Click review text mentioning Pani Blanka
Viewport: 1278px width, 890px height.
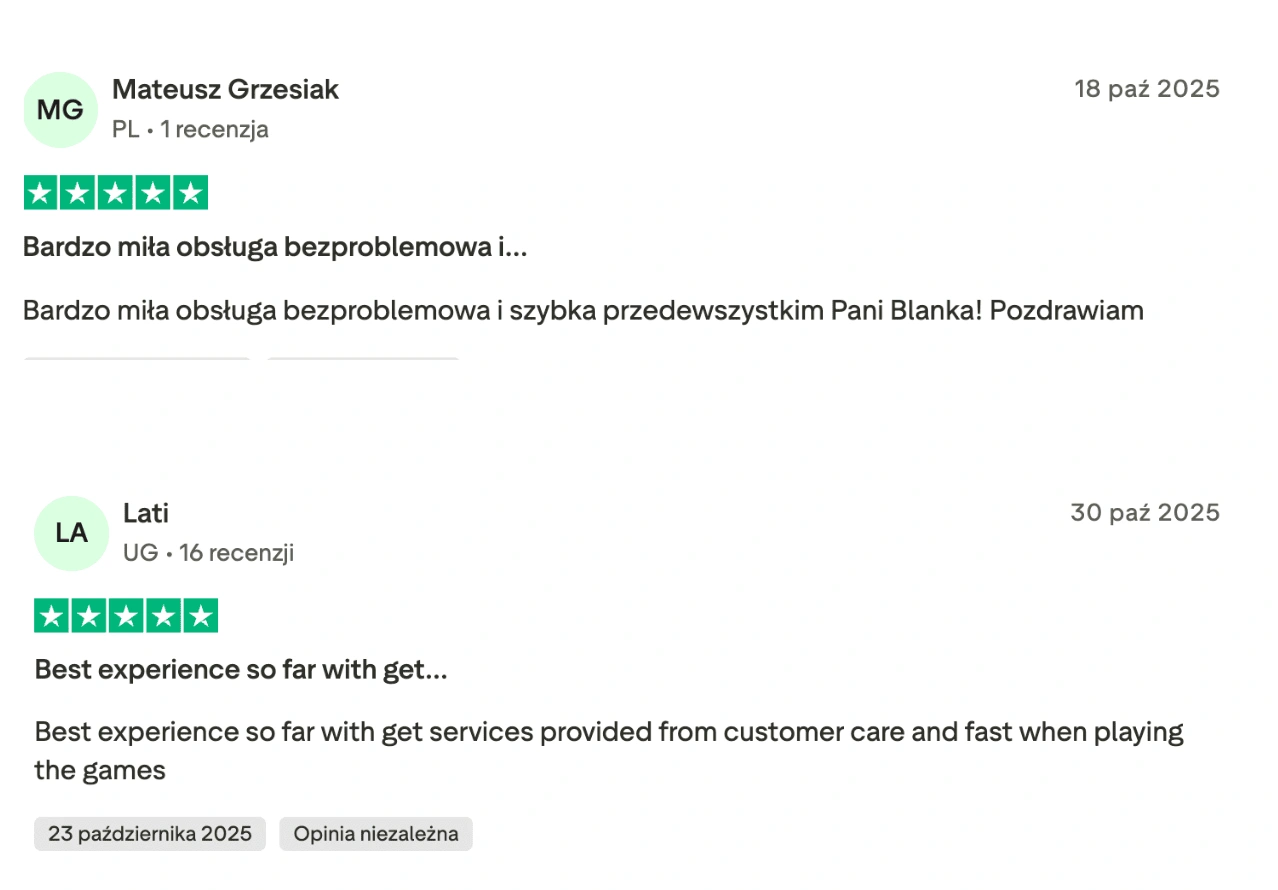point(583,310)
